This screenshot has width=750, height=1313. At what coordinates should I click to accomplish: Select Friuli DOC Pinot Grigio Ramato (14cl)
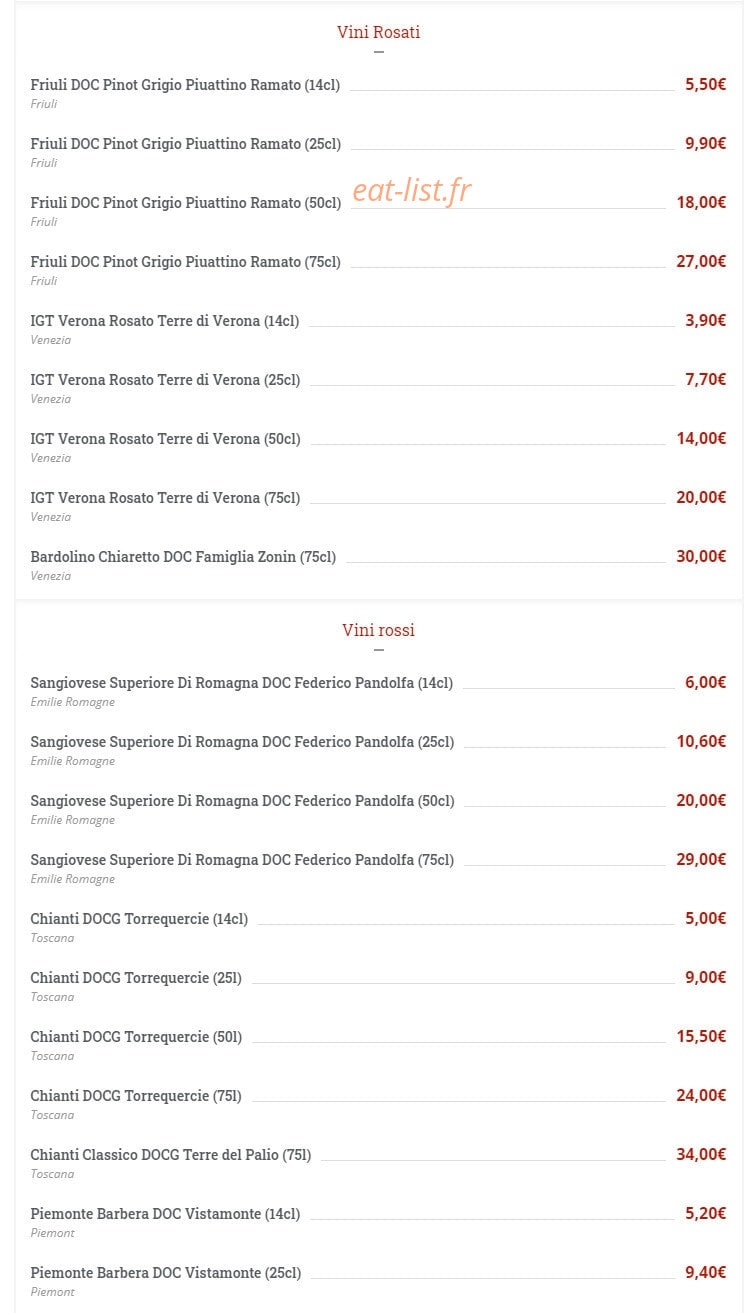tap(185, 85)
